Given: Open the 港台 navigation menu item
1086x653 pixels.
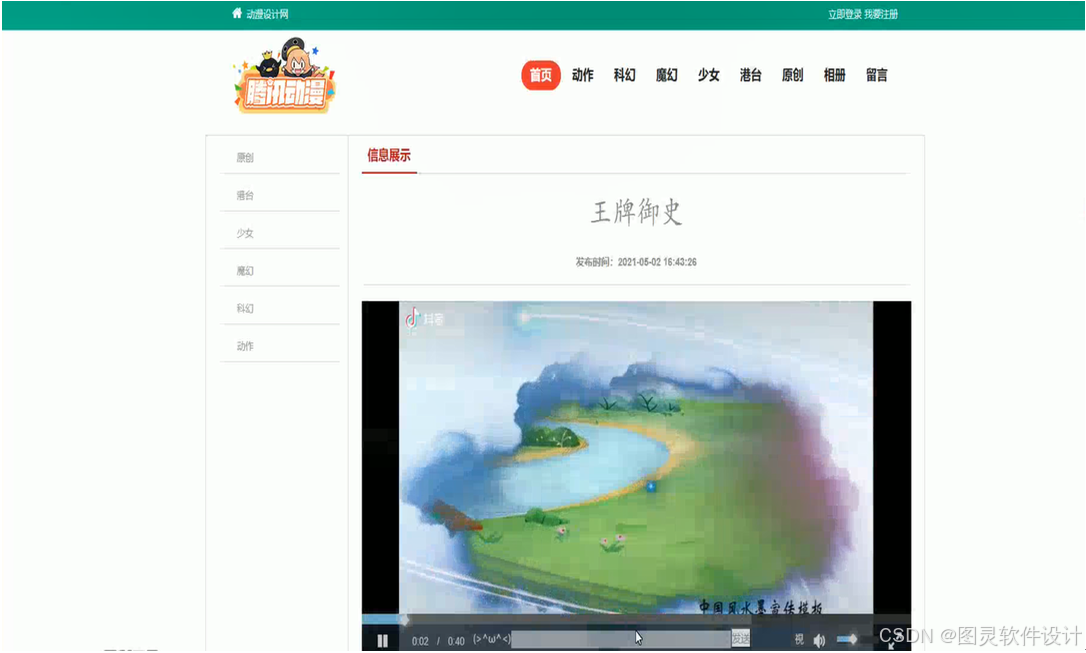Looking at the screenshot, I should click(751, 75).
